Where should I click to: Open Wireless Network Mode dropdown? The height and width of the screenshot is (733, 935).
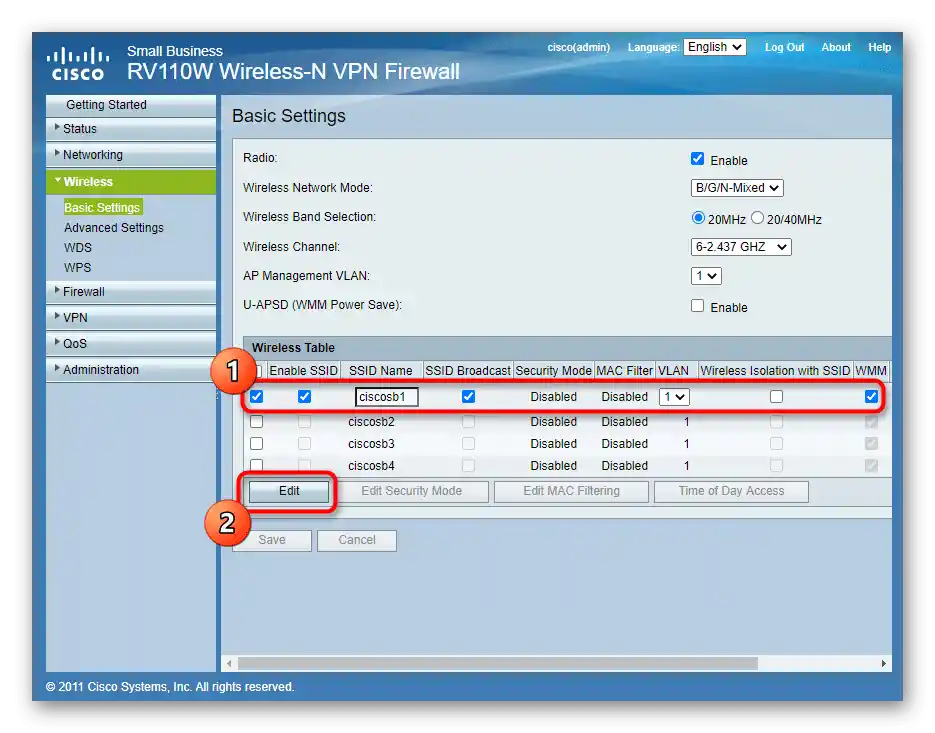737,188
